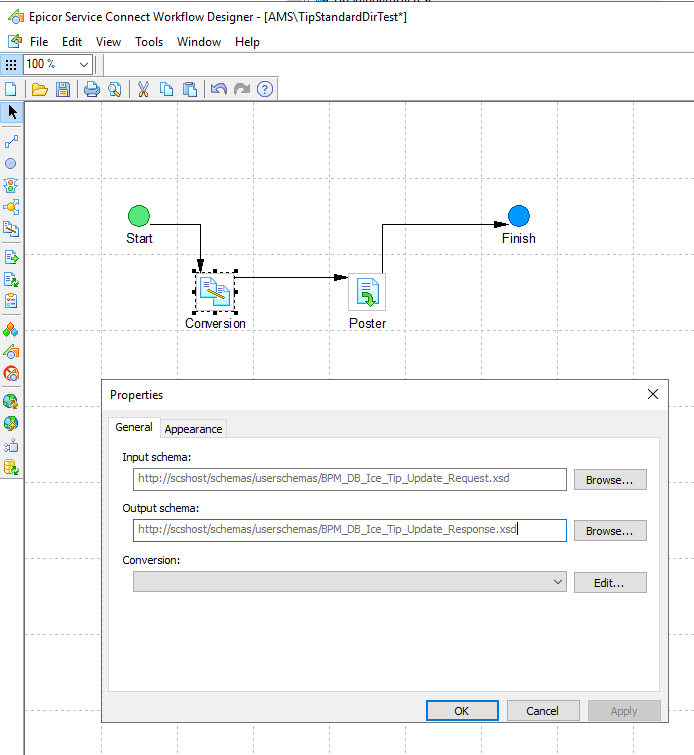Select the blue Finish node

pyautogui.click(x=519, y=216)
